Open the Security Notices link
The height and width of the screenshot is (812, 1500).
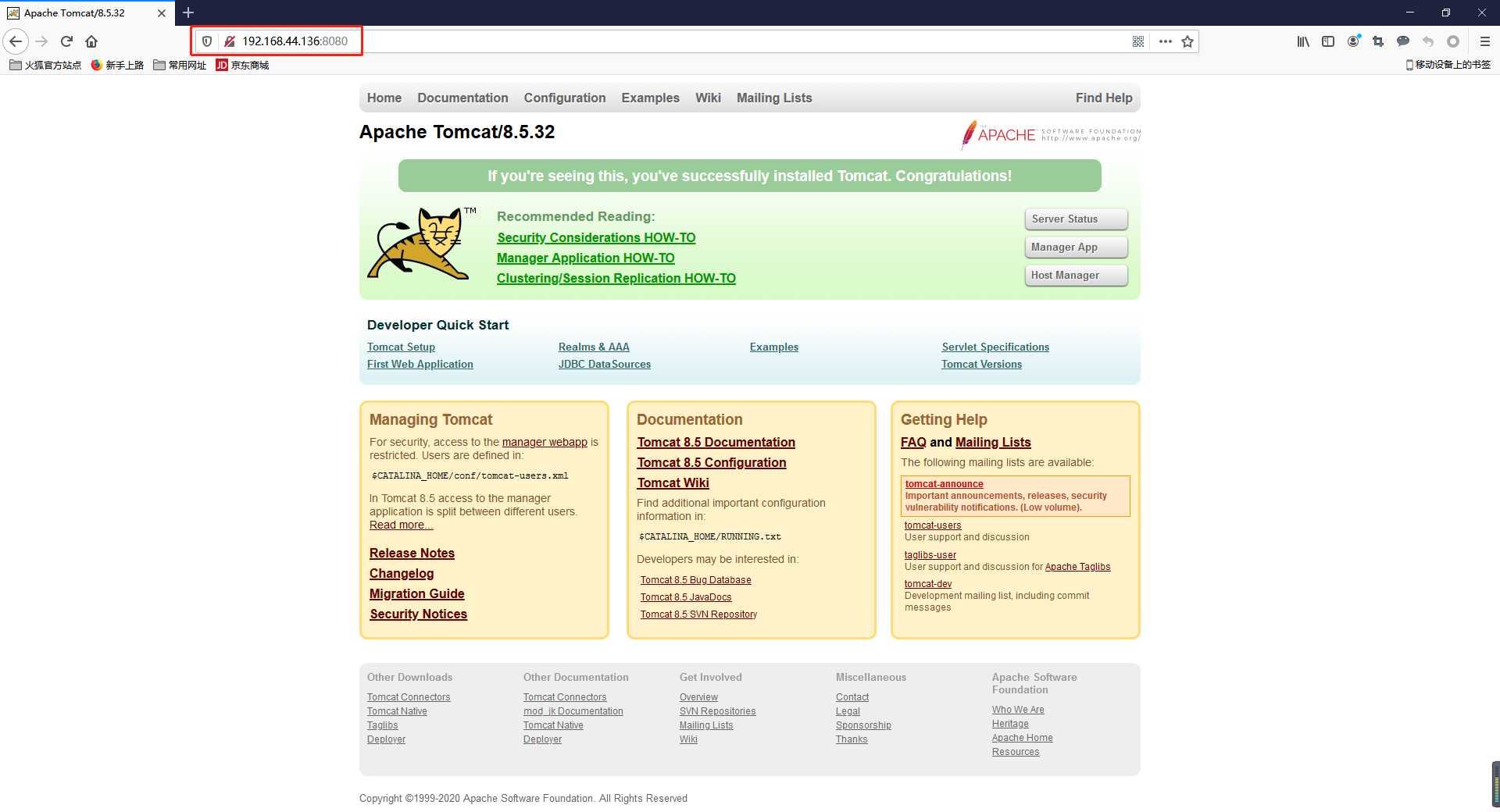tap(419, 614)
